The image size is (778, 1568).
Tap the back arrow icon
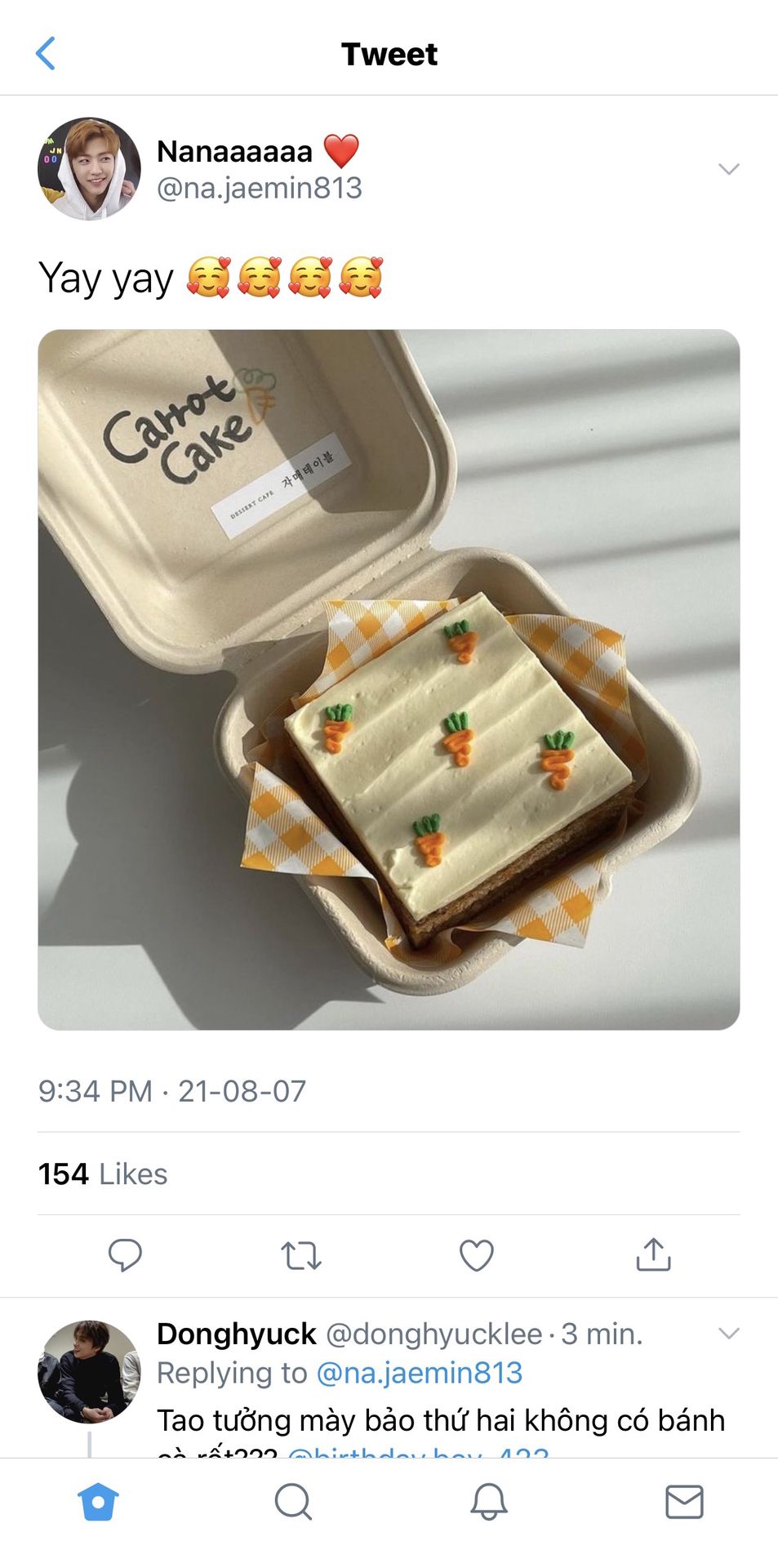[47, 54]
